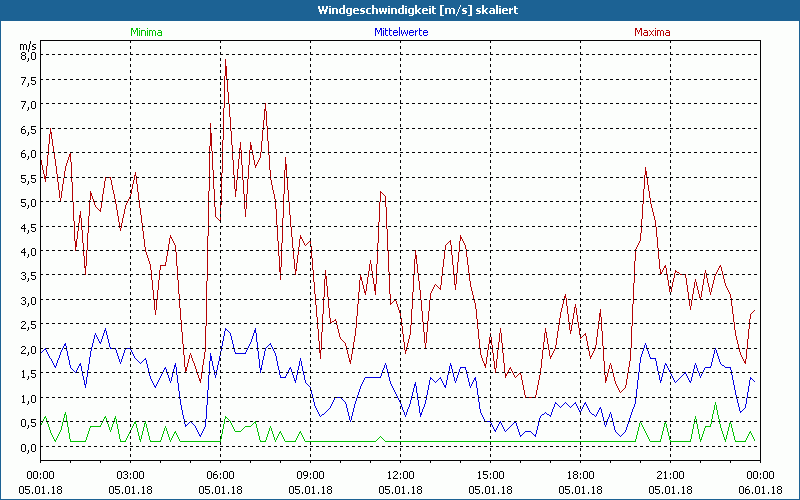The image size is (800, 500).
Task: Select the green Minima legend label
Action: click(146, 32)
